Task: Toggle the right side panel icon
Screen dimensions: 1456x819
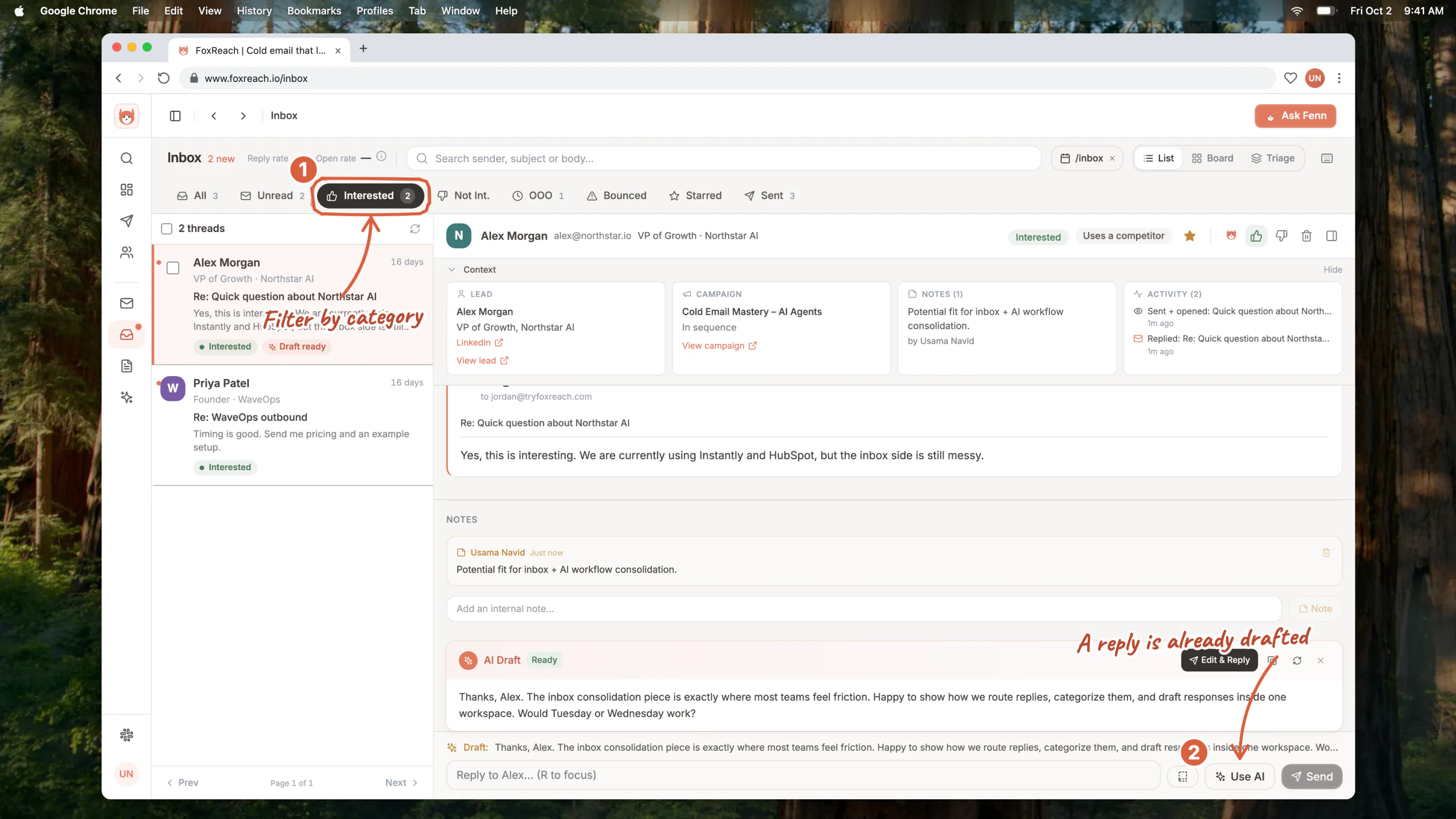Action: point(1332,236)
